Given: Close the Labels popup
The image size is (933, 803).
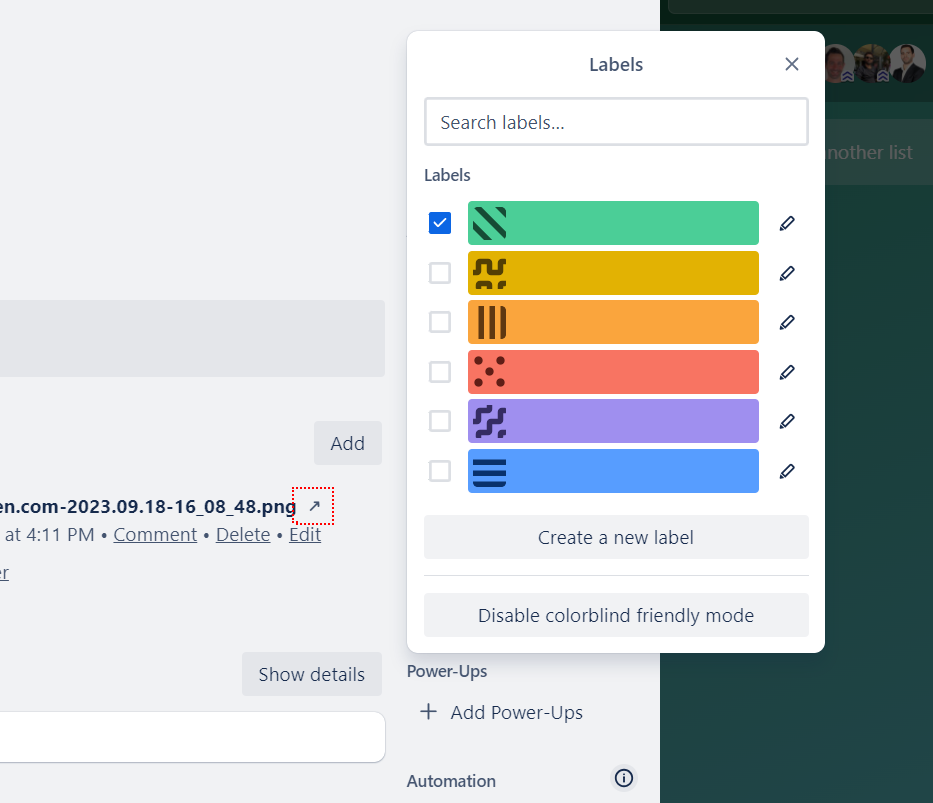Looking at the screenshot, I should (791, 64).
